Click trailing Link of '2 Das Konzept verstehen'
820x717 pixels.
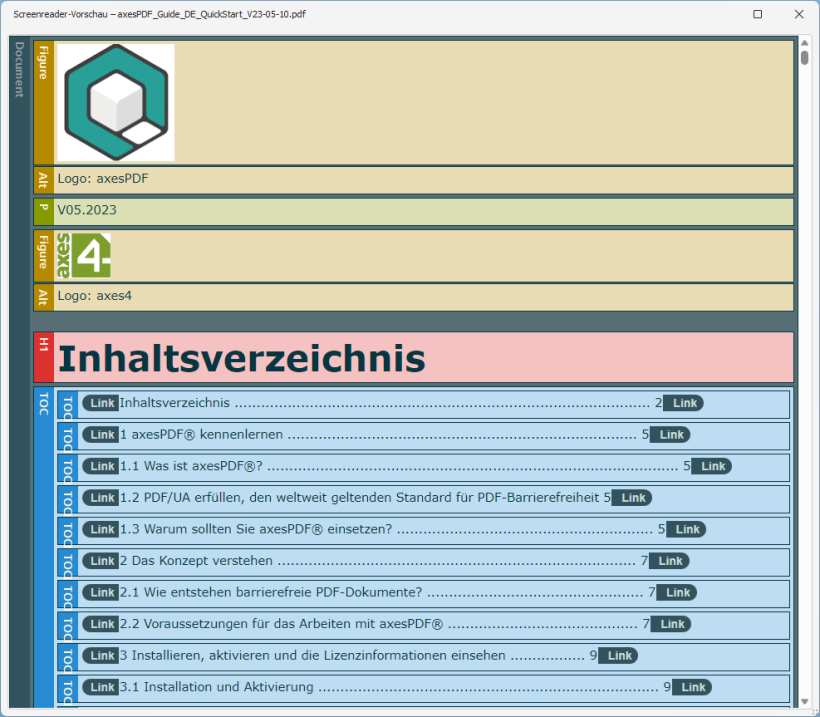669,561
